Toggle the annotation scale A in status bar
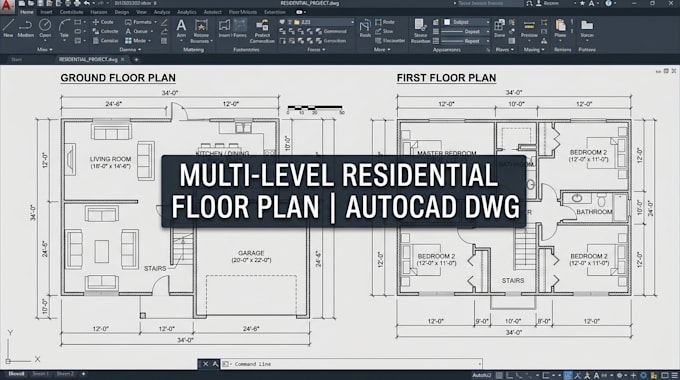Screen dimensions: 680x380 point(597,375)
